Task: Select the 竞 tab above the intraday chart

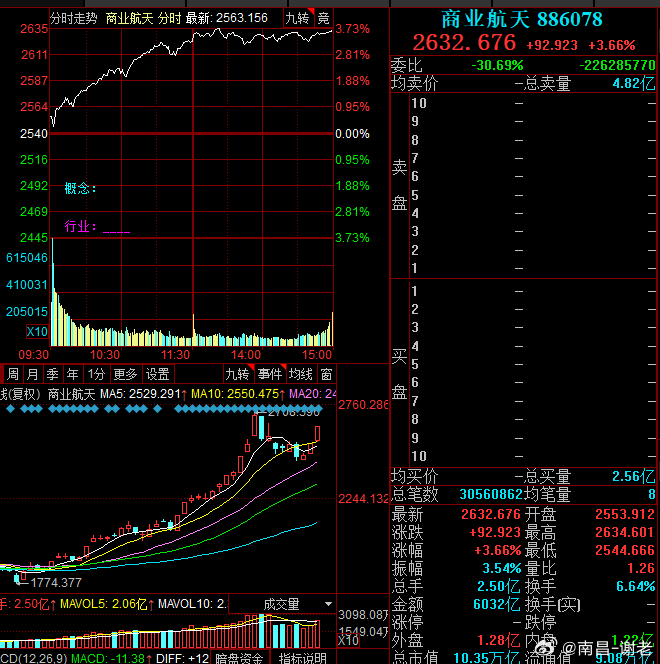Action: [324, 18]
